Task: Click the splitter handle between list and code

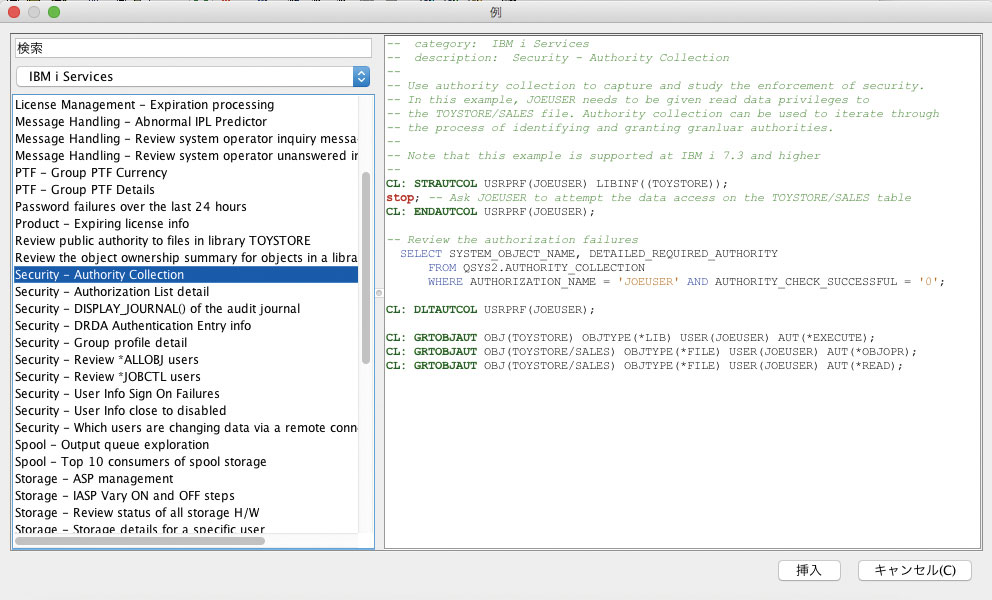Action: [x=378, y=292]
